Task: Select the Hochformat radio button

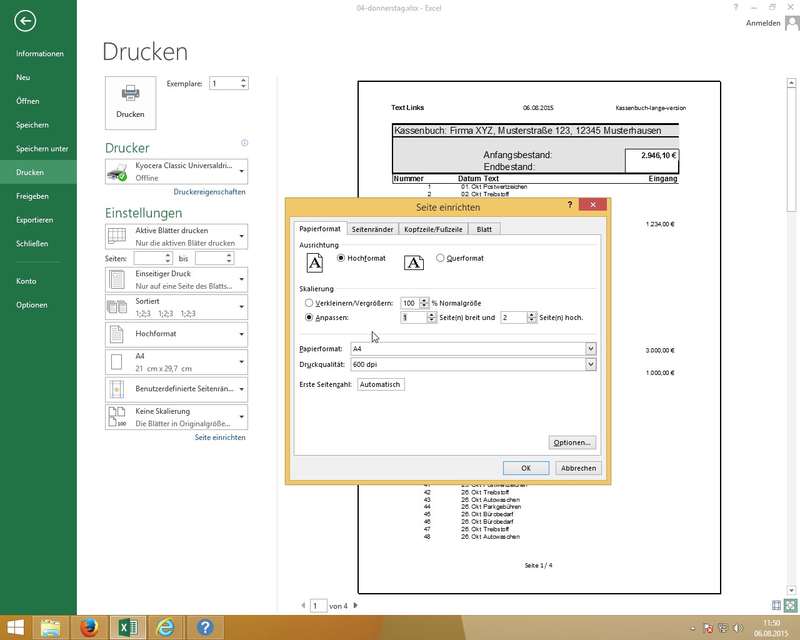Action: coord(341,258)
